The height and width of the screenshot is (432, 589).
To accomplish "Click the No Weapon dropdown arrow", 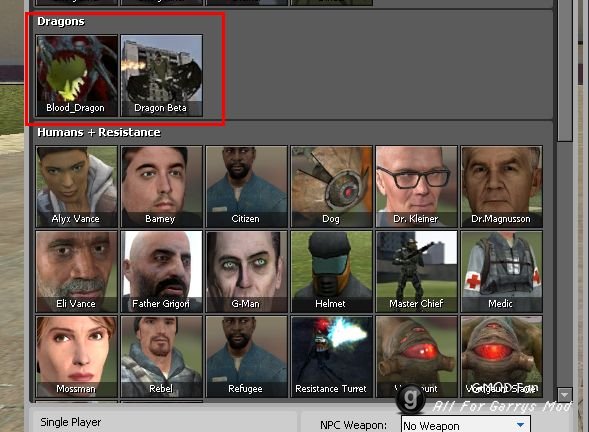I will pyautogui.click(x=520, y=425).
